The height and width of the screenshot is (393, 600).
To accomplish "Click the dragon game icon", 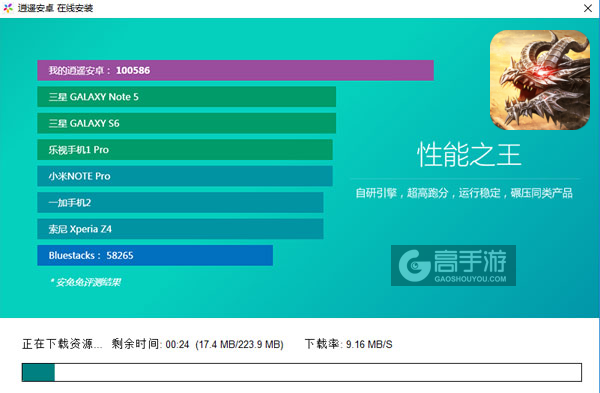I will point(540,80).
